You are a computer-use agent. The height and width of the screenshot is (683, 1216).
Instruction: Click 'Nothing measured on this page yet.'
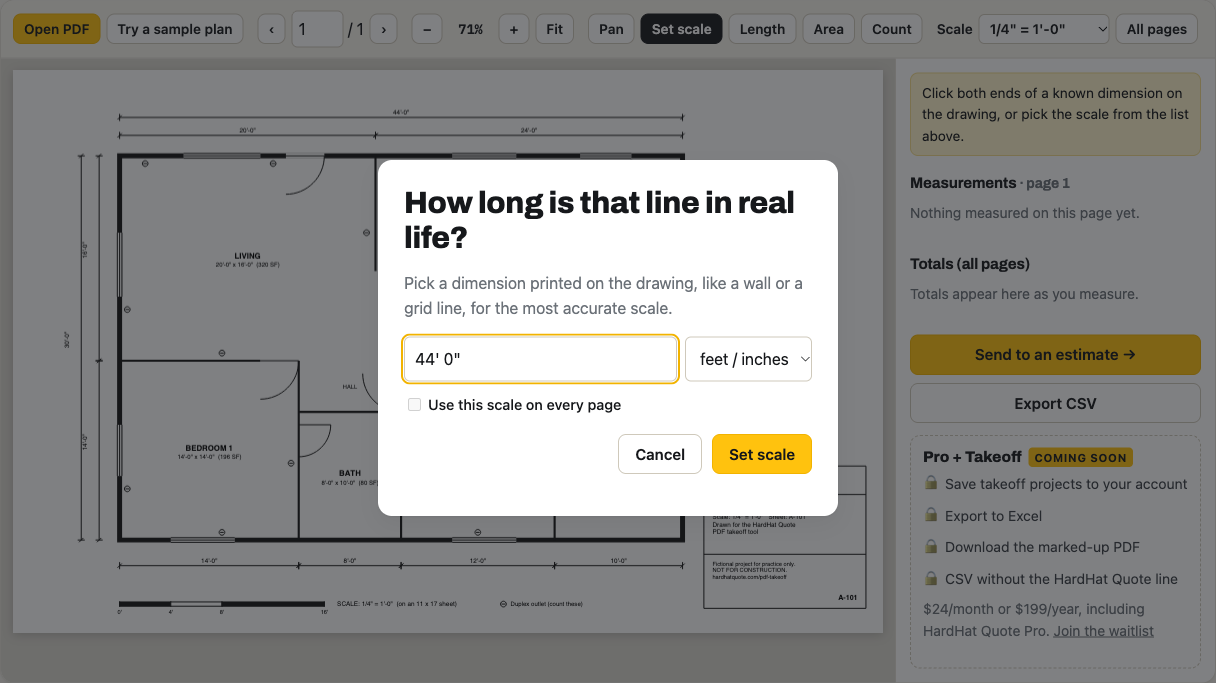[1024, 213]
